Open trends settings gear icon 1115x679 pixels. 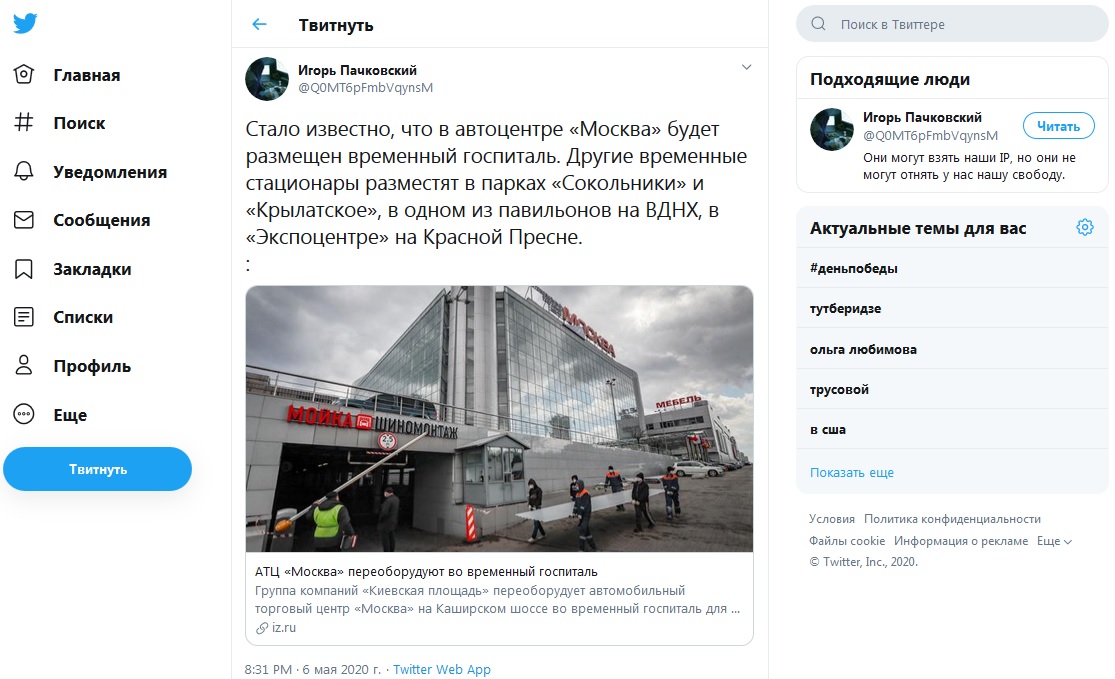click(x=1084, y=228)
